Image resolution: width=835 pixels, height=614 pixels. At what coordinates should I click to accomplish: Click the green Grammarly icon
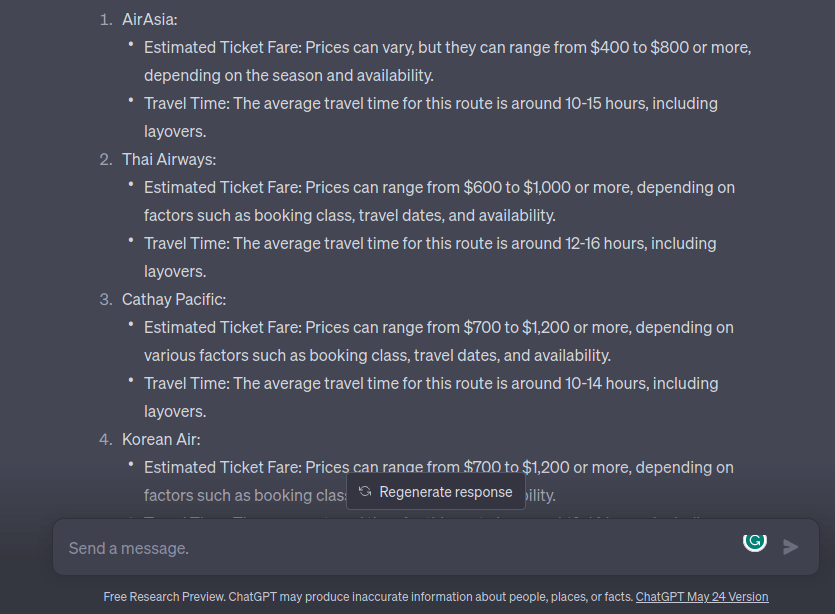pyautogui.click(x=755, y=541)
